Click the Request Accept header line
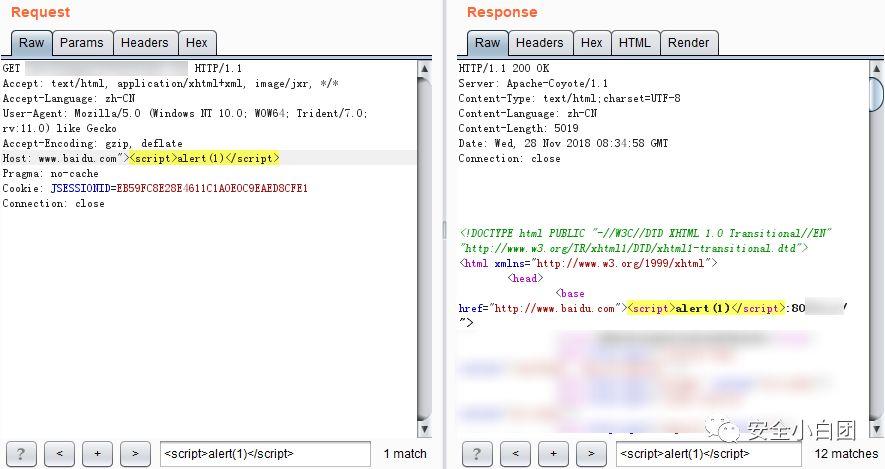This screenshot has height=469, width=885. 170,84
